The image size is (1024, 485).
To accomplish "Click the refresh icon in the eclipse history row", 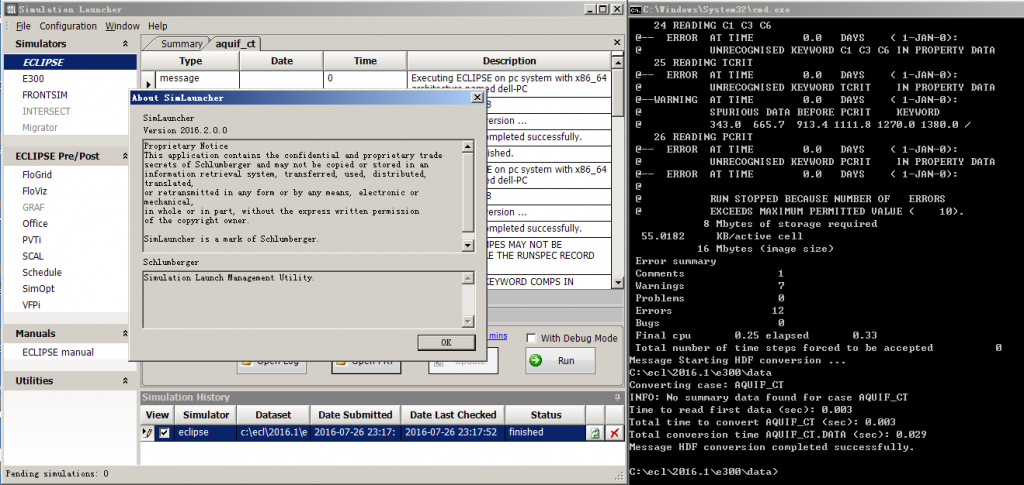I will pos(594,433).
